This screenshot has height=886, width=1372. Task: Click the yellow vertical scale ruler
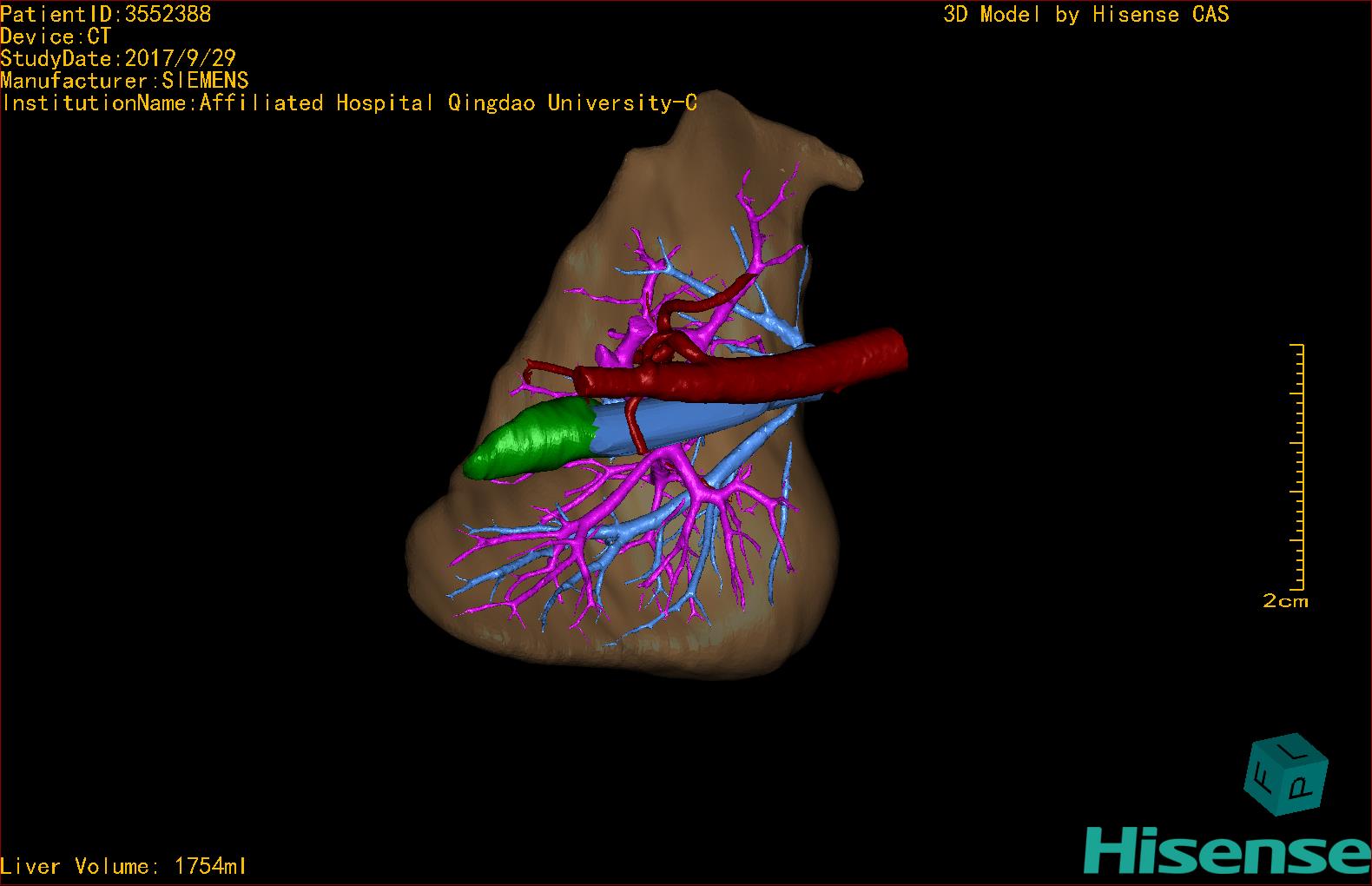pos(1298,466)
